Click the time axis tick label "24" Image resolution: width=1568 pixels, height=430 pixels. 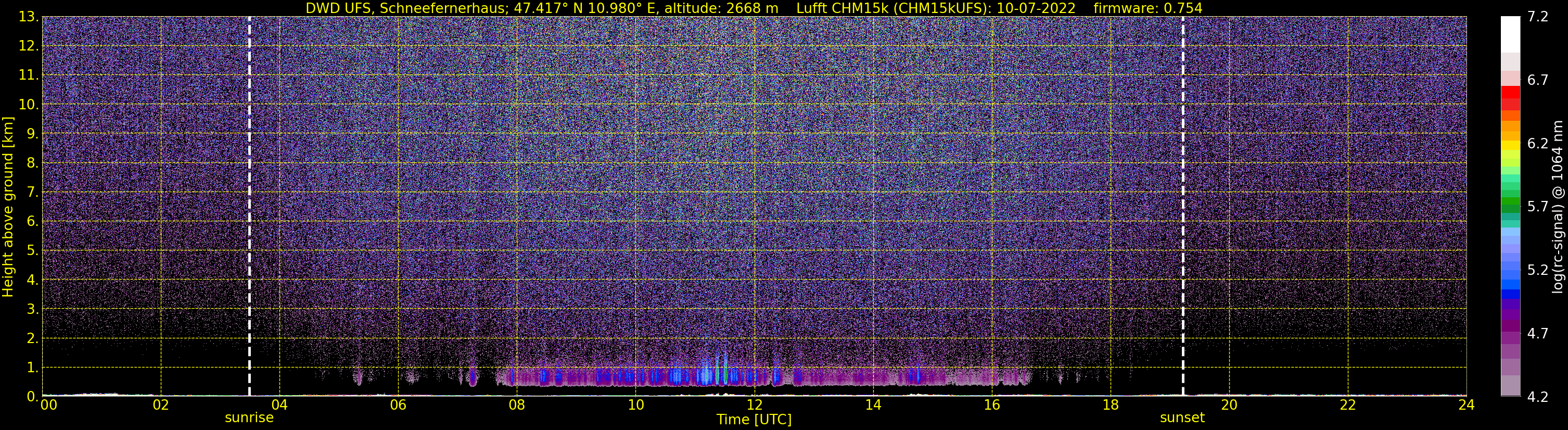click(1467, 406)
